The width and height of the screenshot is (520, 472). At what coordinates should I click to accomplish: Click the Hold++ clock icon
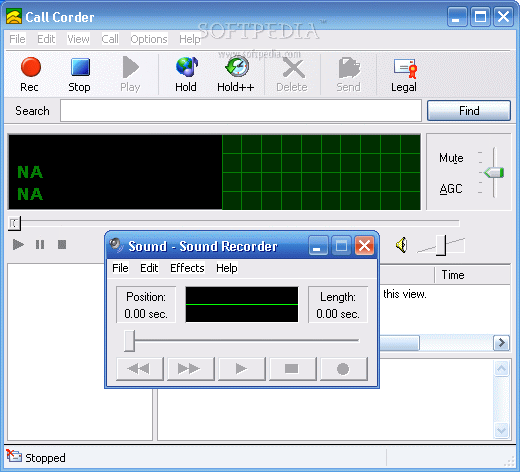237,66
